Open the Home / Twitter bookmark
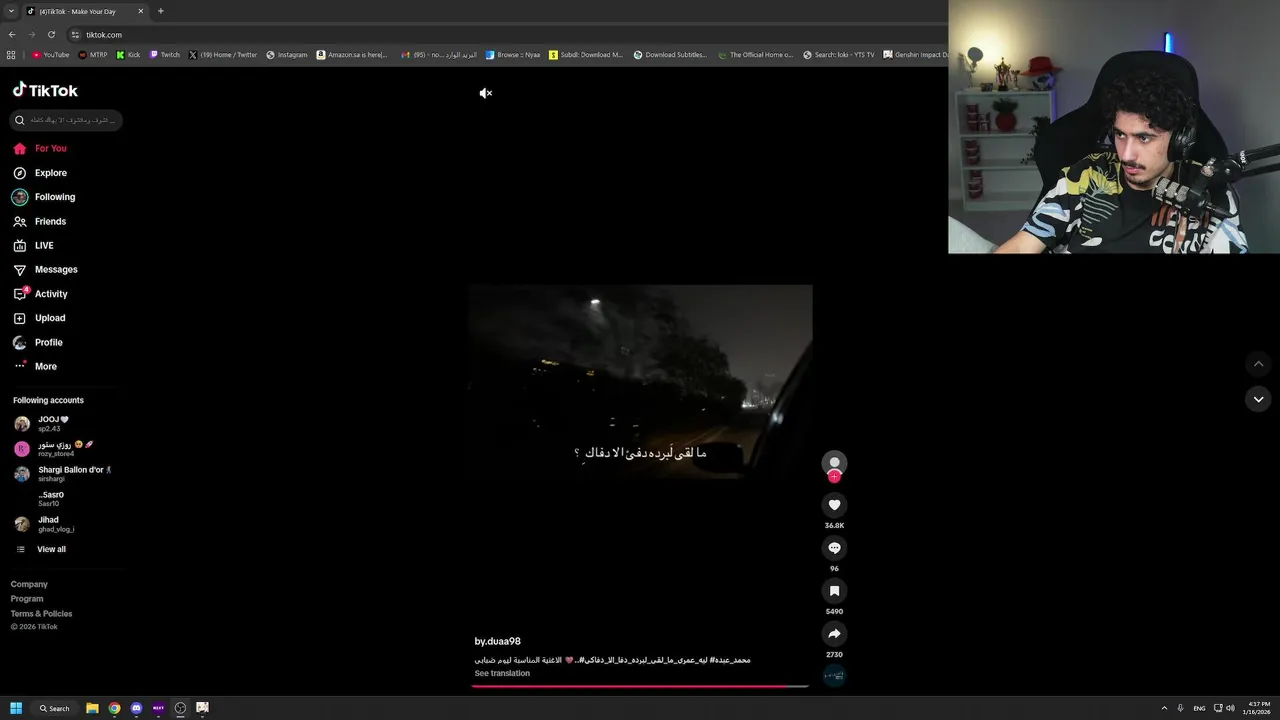1280x720 pixels. 223,55
